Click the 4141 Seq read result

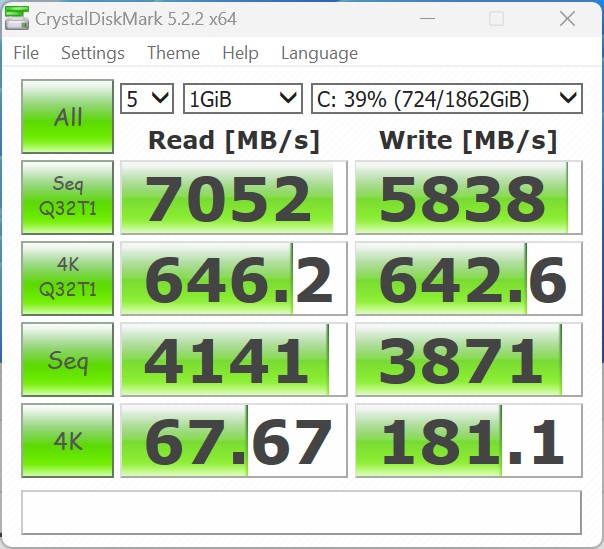point(234,359)
